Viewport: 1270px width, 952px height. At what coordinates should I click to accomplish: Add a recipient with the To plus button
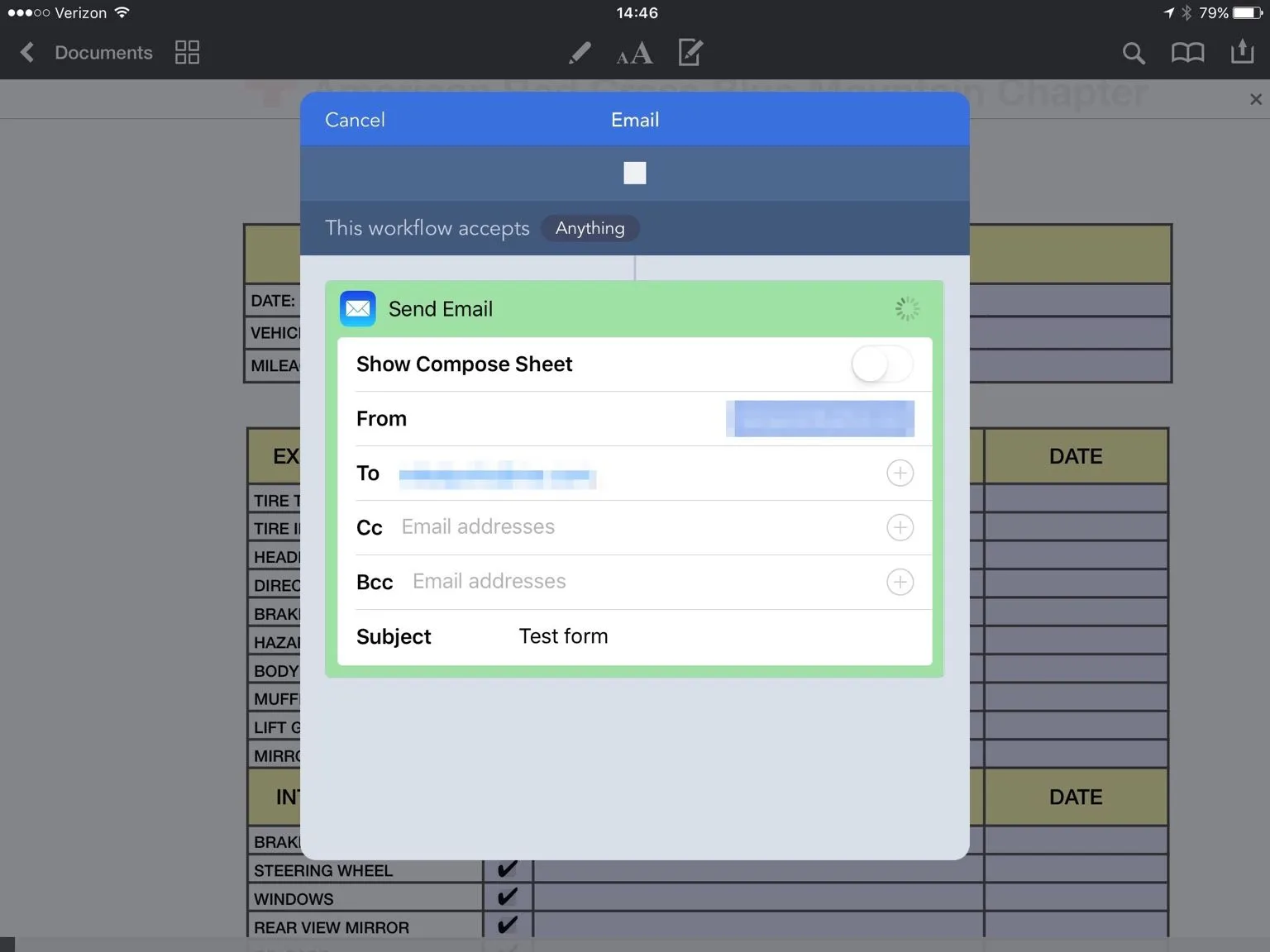(x=900, y=474)
